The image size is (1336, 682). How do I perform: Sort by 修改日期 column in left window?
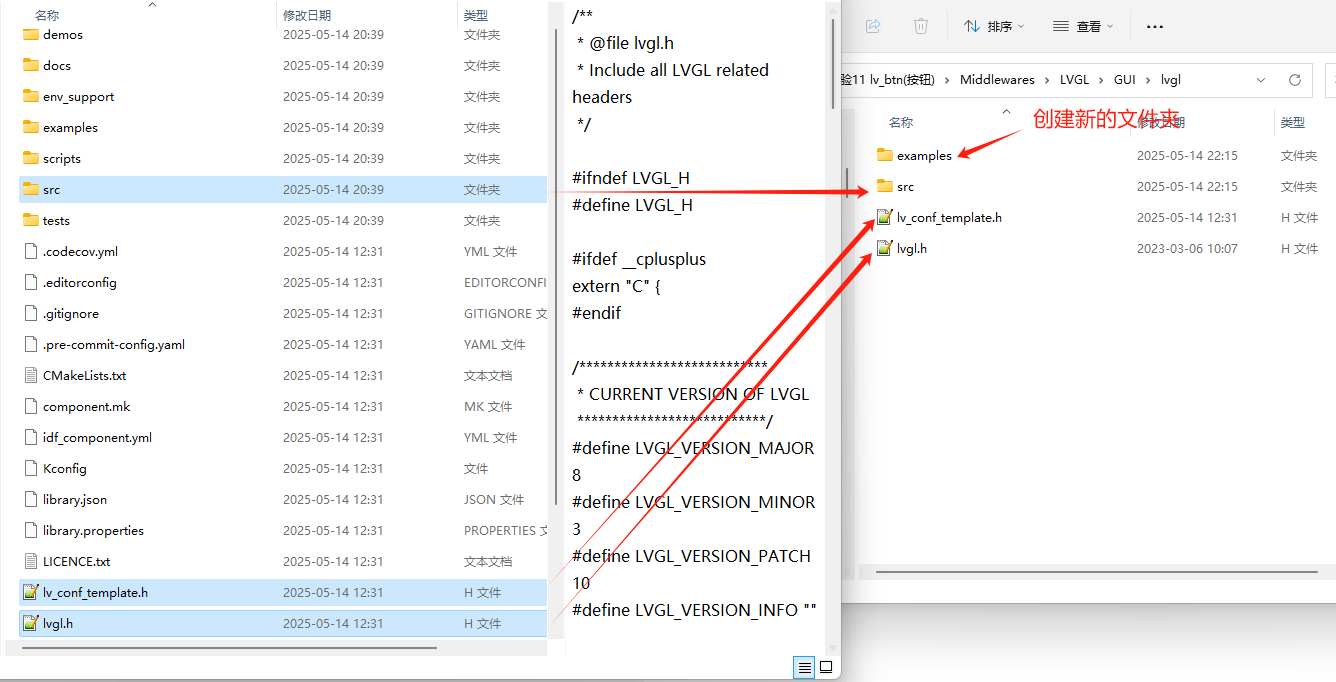[307, 16]
